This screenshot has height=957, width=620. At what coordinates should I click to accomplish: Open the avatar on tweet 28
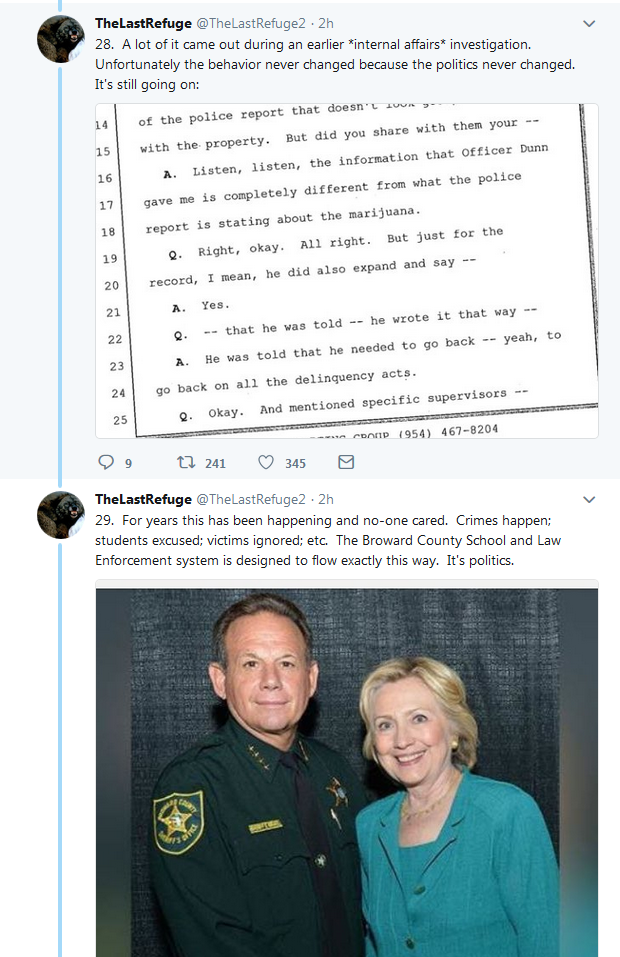tap(61, 39)
